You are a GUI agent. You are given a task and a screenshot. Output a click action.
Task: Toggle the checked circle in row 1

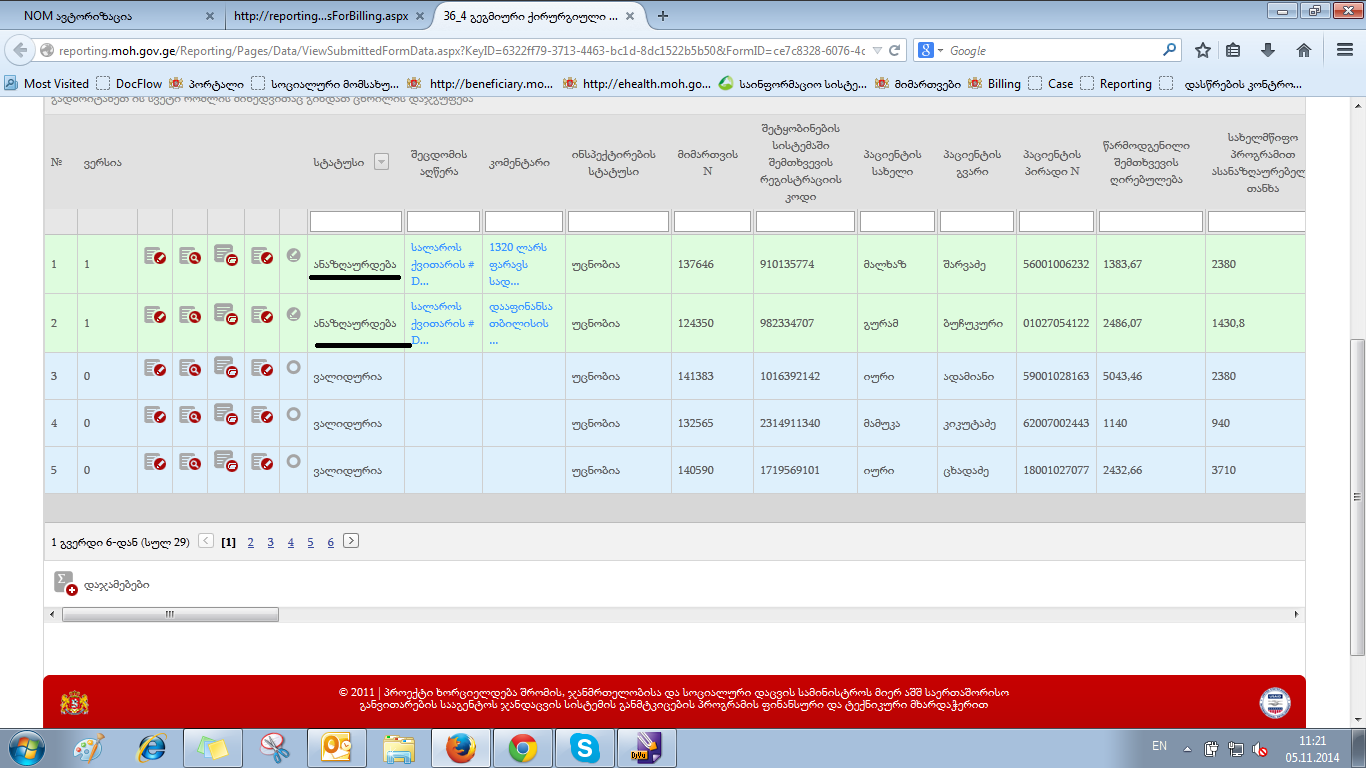(293, 256)
